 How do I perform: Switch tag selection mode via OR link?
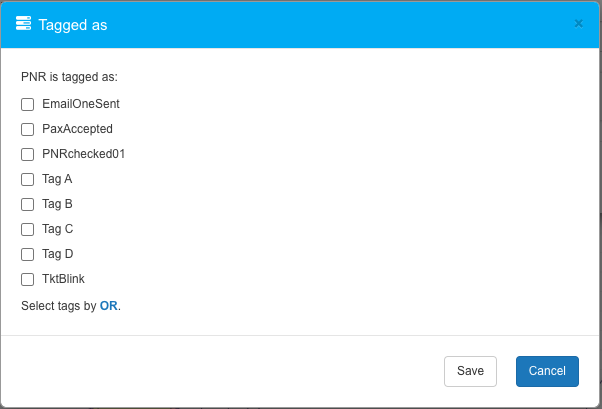(109, 305)
